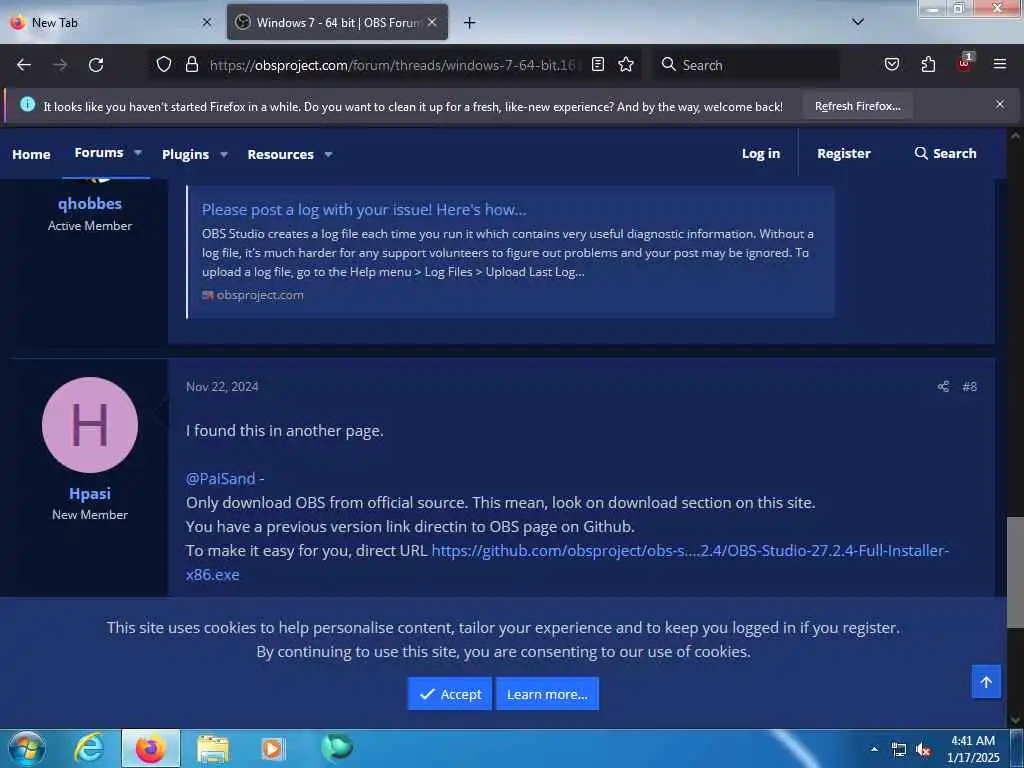Image resolution: width=1024 pixels, height=768 pixels.
Task: Open the Plugins nav item
Action: pyautogui.click(x=185, y=154)
